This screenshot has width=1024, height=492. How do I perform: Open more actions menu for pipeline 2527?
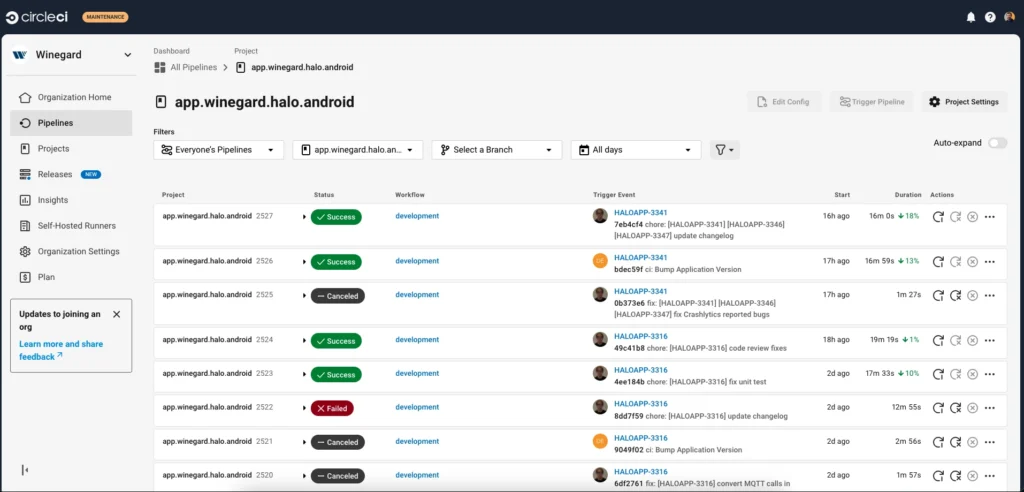(x=989, y=217)
